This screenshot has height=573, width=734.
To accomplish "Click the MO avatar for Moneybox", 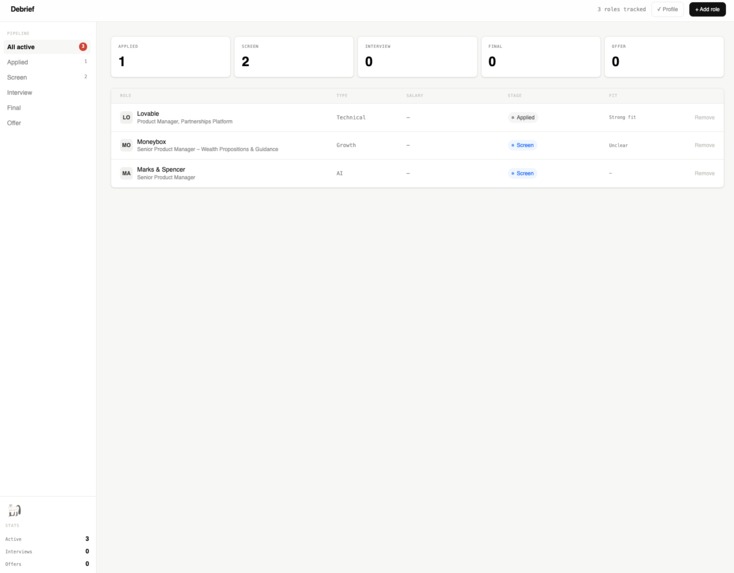I will (126, 145).
